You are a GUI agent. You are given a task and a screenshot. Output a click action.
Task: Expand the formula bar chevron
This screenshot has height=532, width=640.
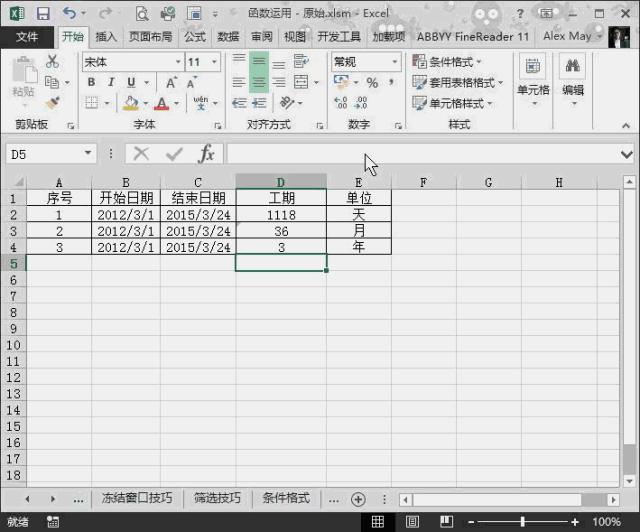coord(627,154)
